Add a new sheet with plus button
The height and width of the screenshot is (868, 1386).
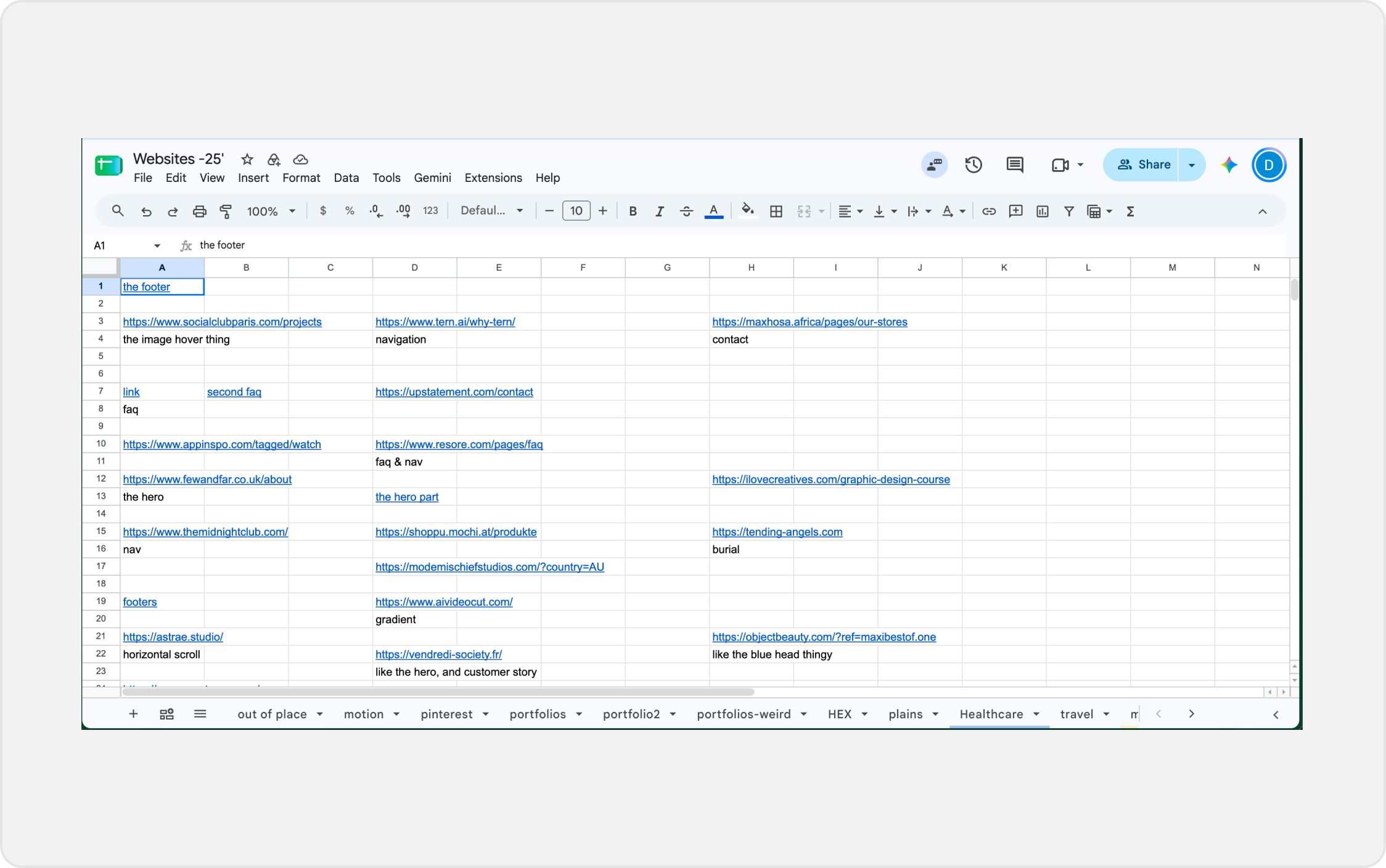click(x=133, y=714)
